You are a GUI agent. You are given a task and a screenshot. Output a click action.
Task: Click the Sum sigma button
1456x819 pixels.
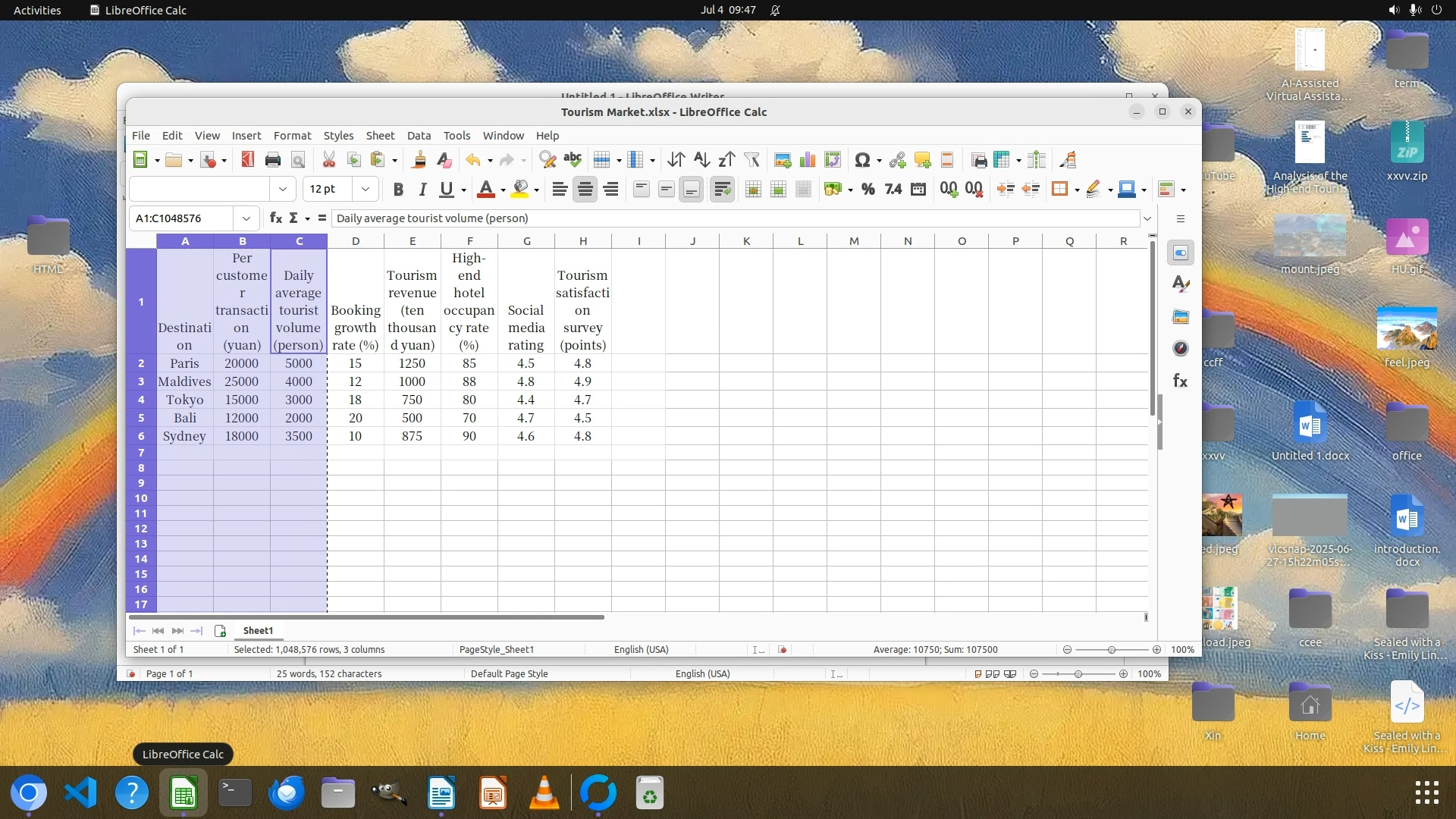293,218
